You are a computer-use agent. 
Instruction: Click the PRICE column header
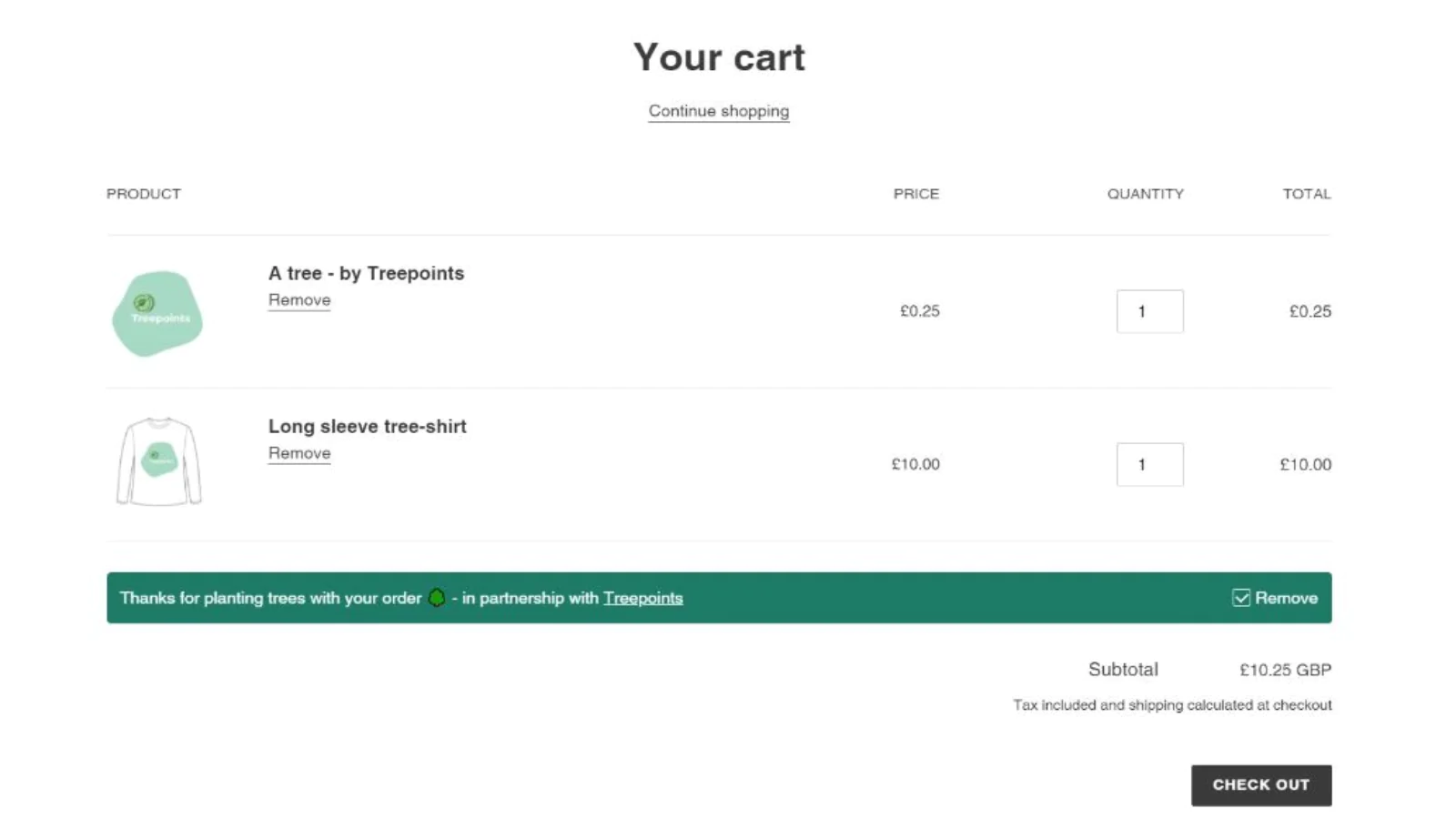click(x=915, y=194)
